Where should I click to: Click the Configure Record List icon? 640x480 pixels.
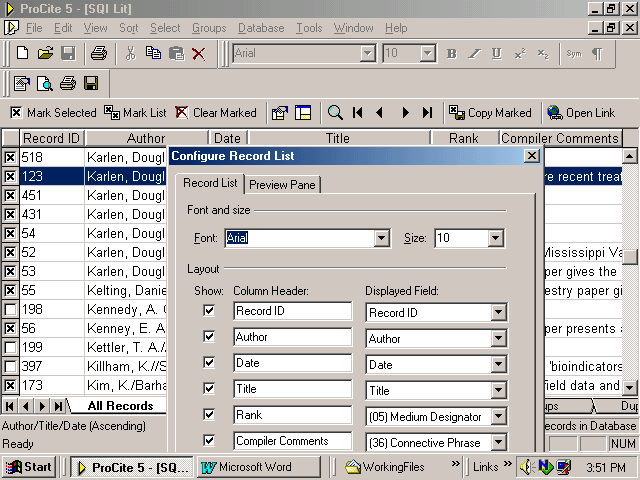click(280, 113)
